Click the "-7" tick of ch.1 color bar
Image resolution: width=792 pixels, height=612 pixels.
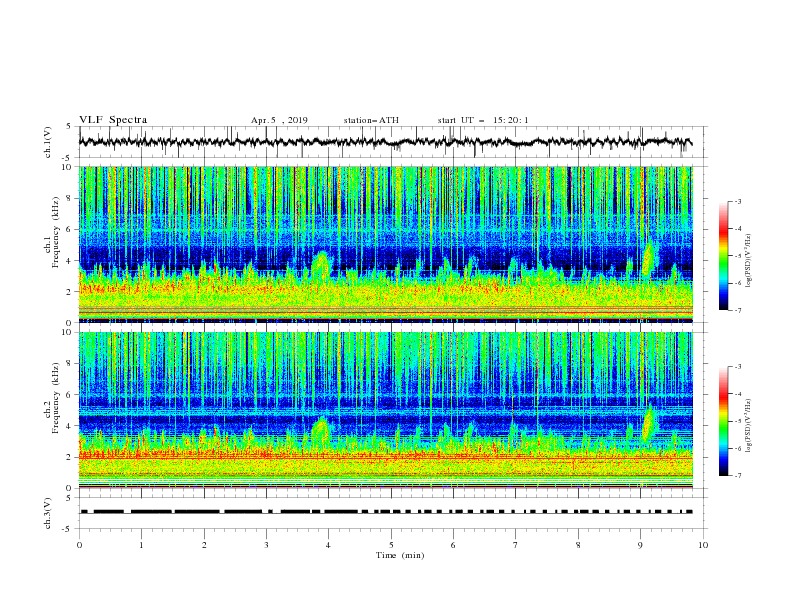(738, 310)
